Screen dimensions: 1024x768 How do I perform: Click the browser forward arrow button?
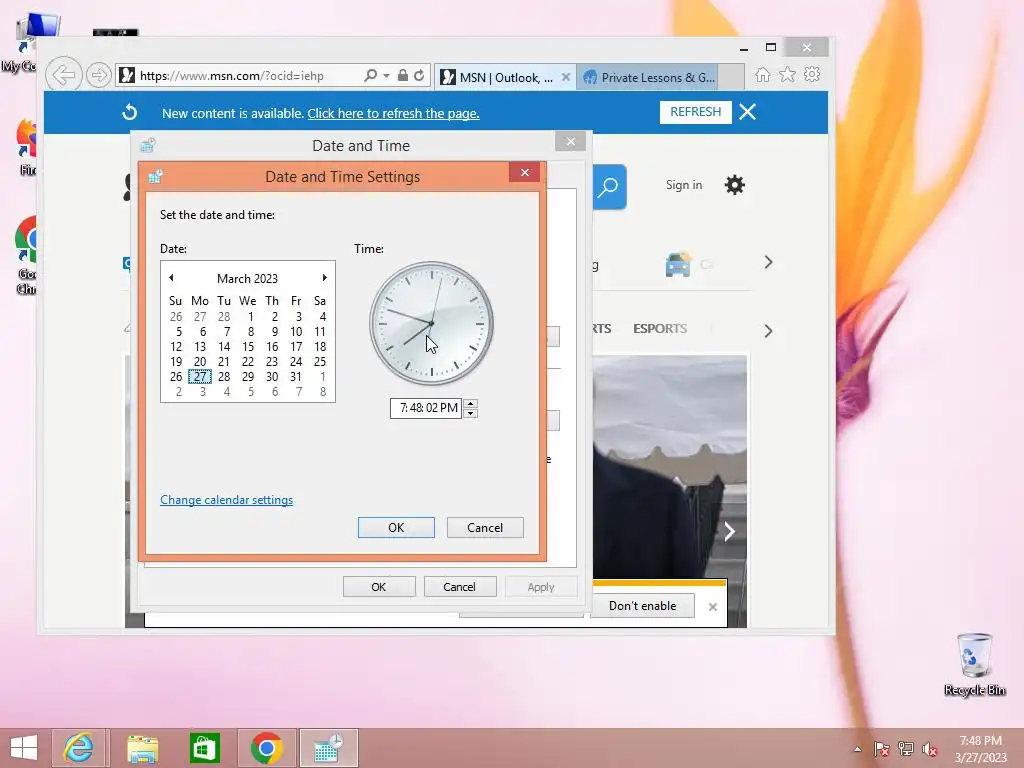coord(98,76)
